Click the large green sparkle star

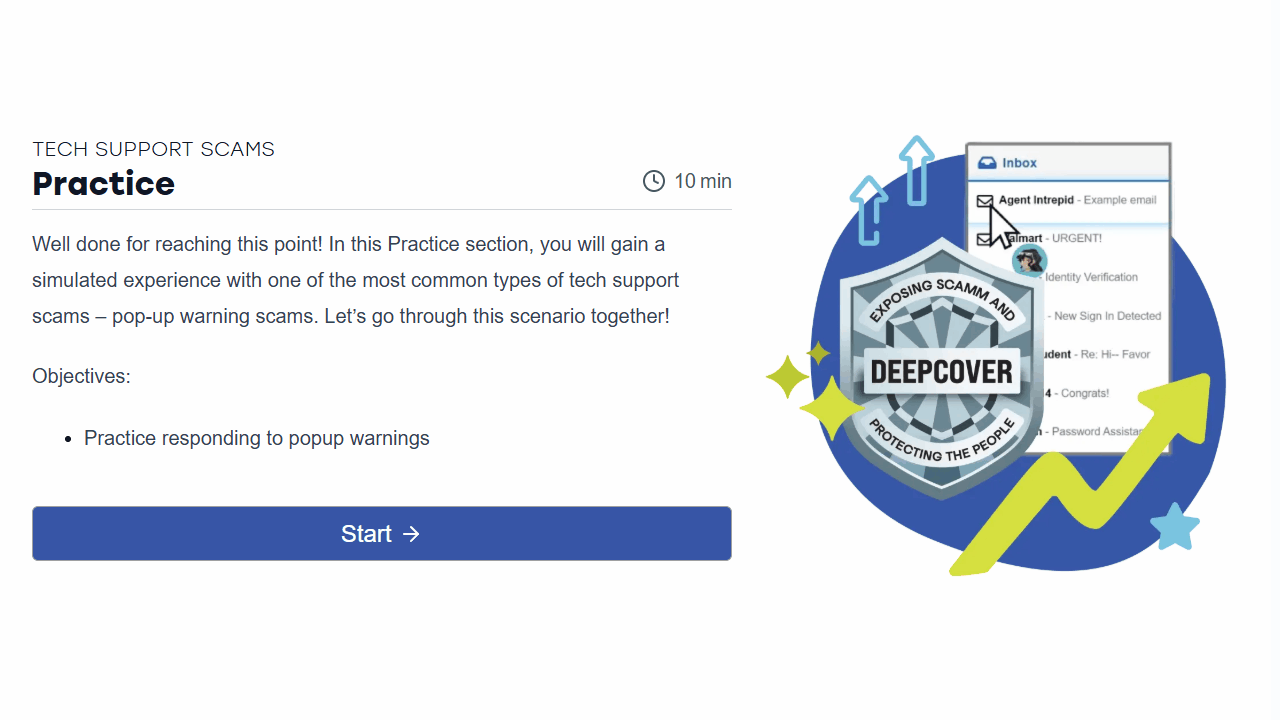tap(828, 407)
